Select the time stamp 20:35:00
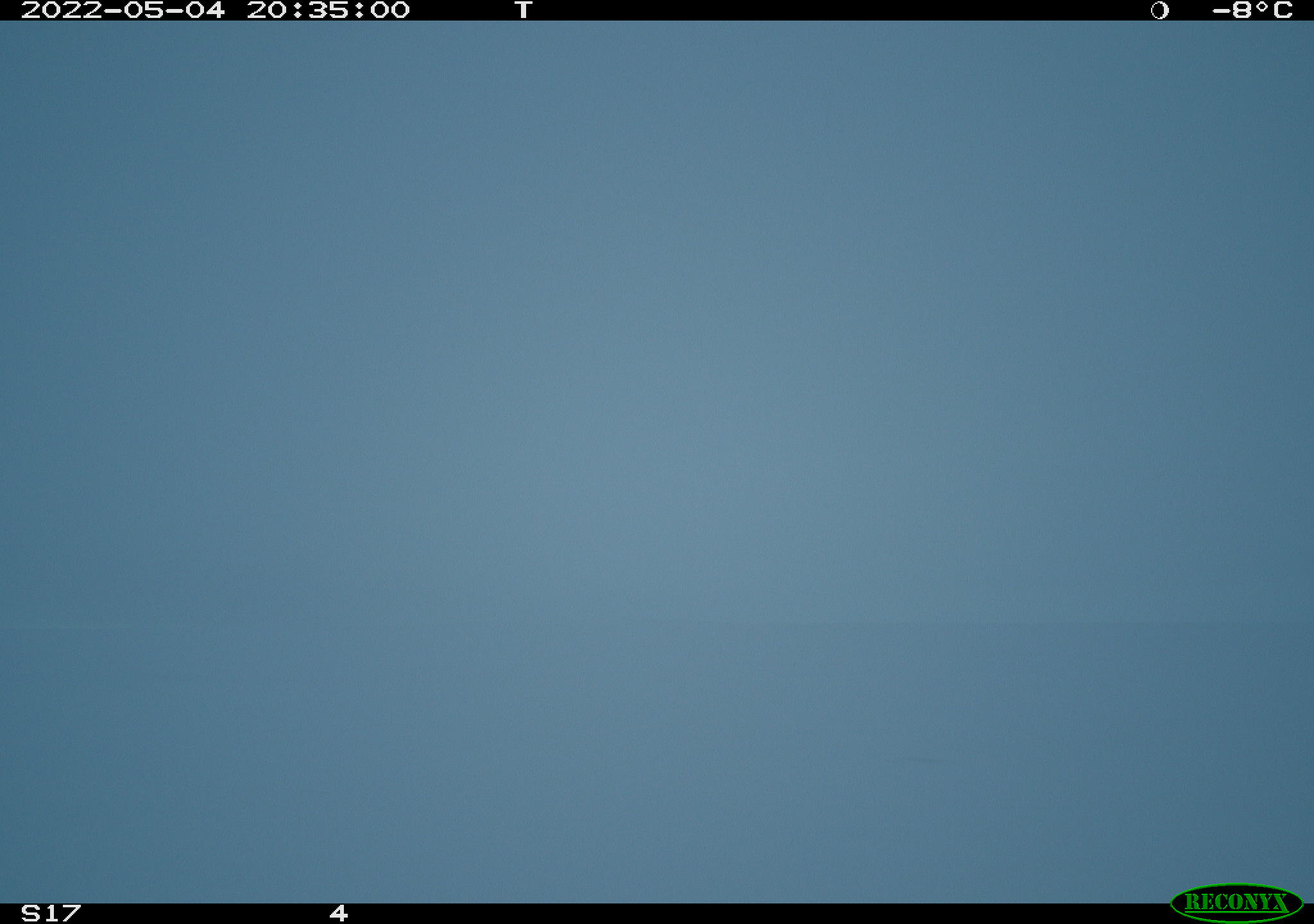Screen dimensions: 1314x924 (x=328, y=10)
